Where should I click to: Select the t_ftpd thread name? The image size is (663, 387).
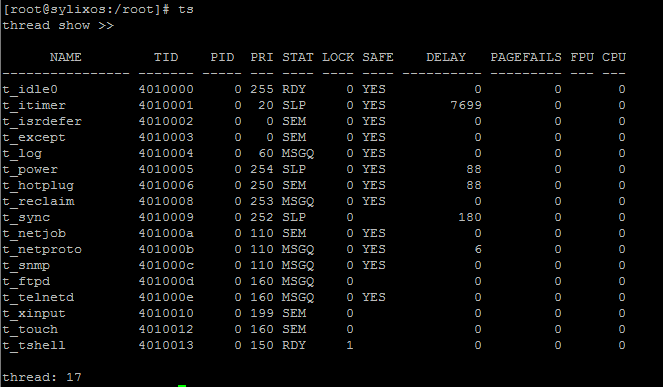(26, 282)
